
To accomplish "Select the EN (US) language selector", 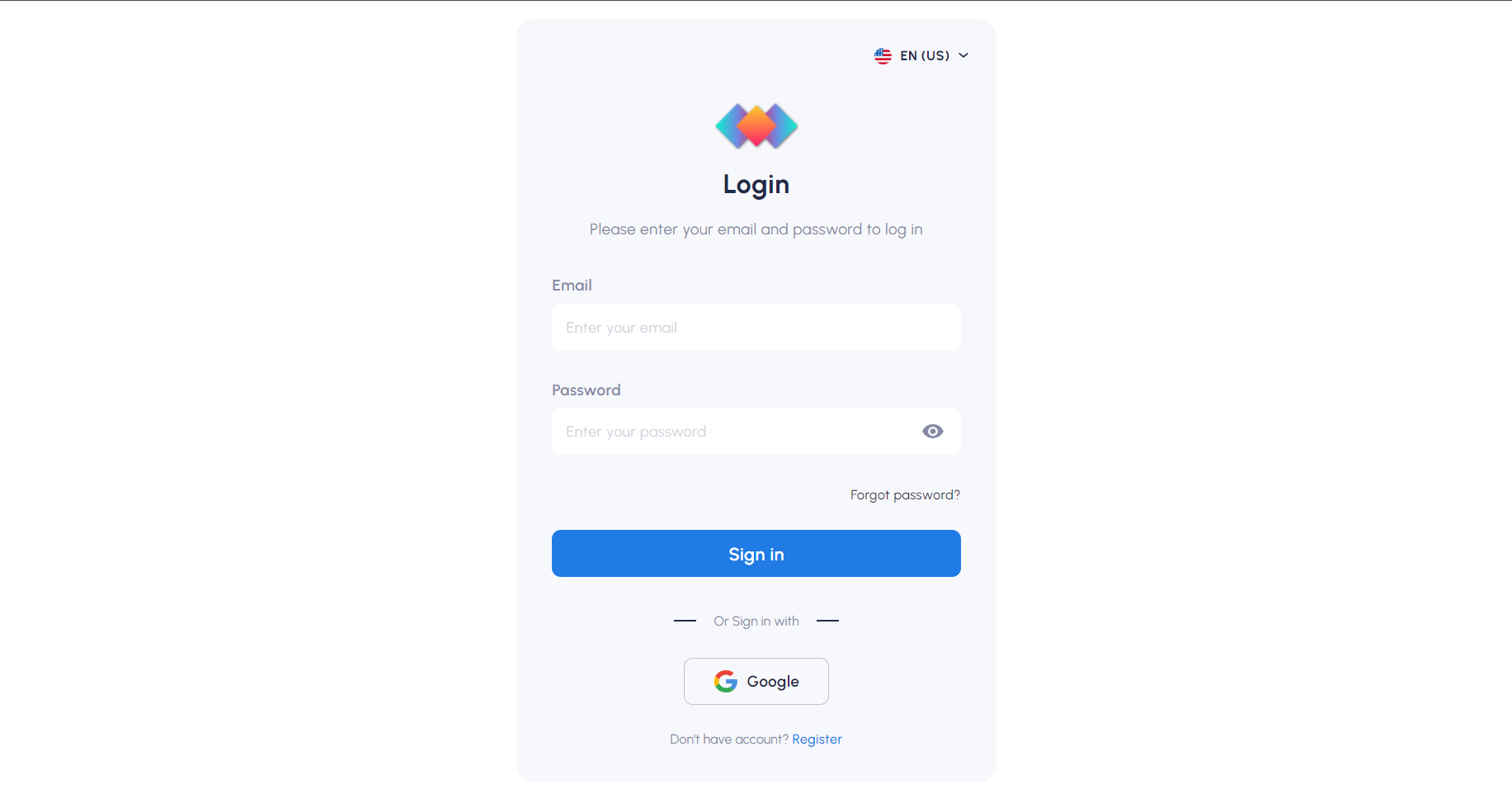I will (921, 55).
